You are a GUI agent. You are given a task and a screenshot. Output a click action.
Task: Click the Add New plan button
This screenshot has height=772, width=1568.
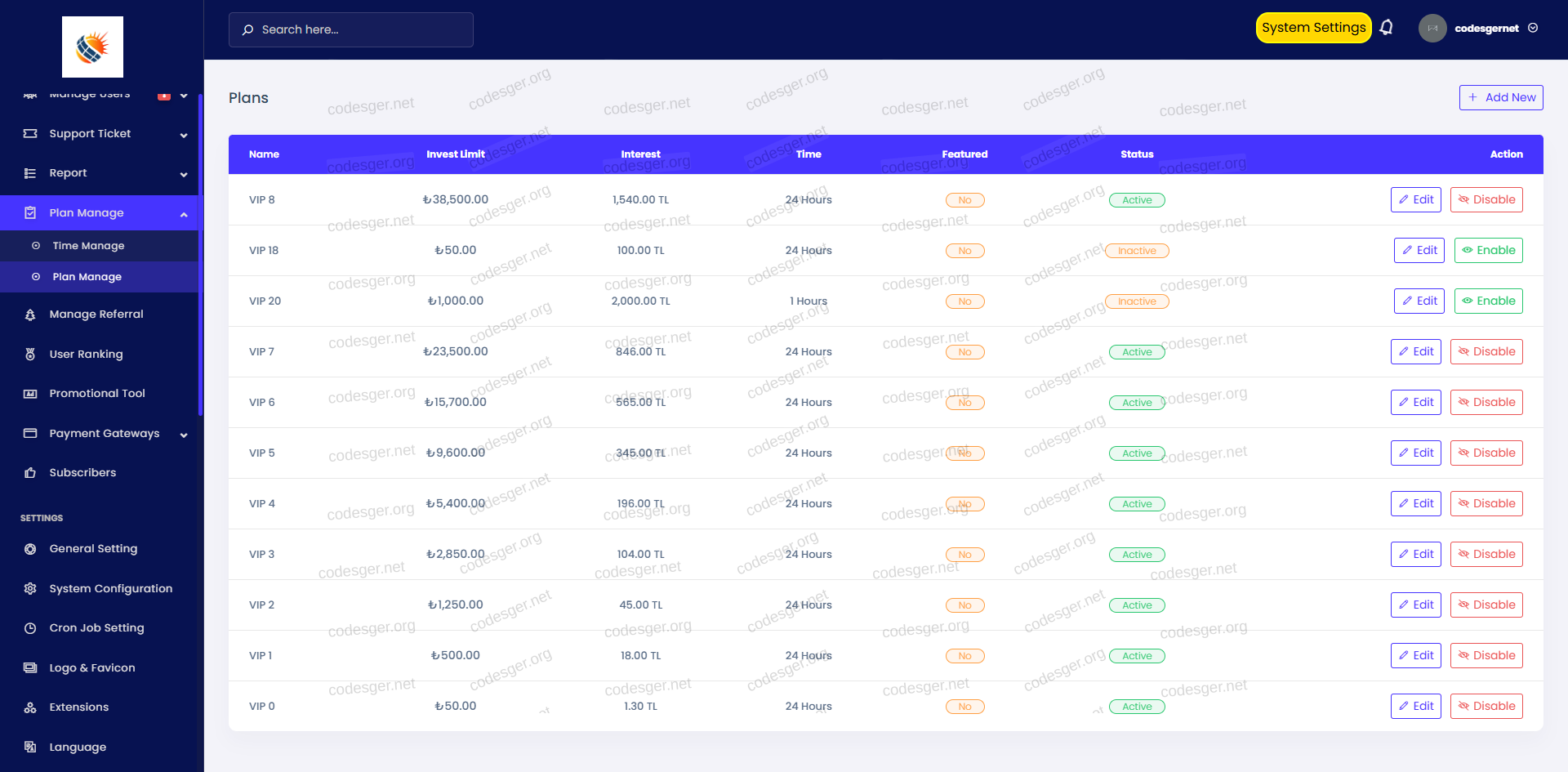click(x=1500, y=97)
